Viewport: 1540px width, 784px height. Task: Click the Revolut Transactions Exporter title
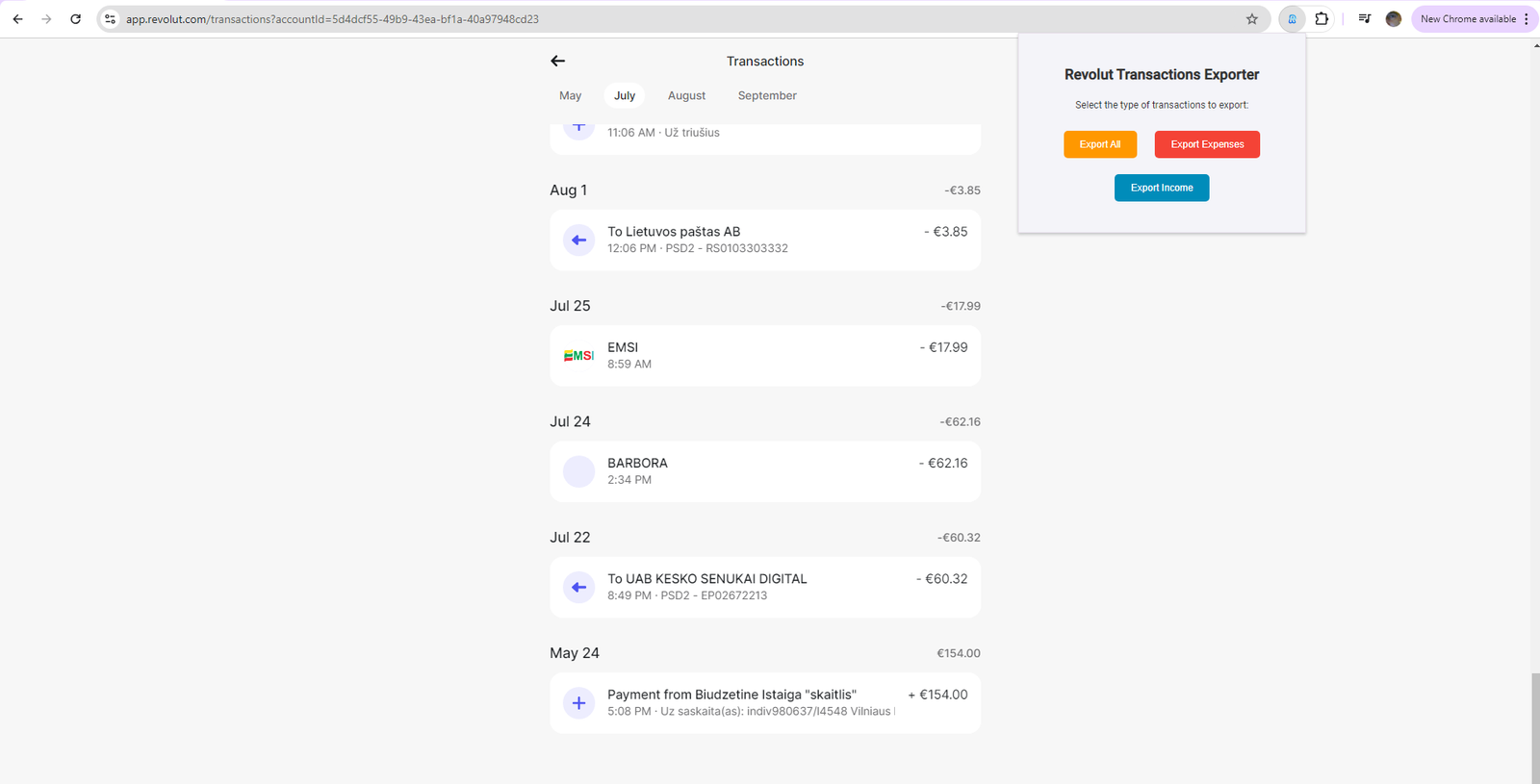(1162, 74)
